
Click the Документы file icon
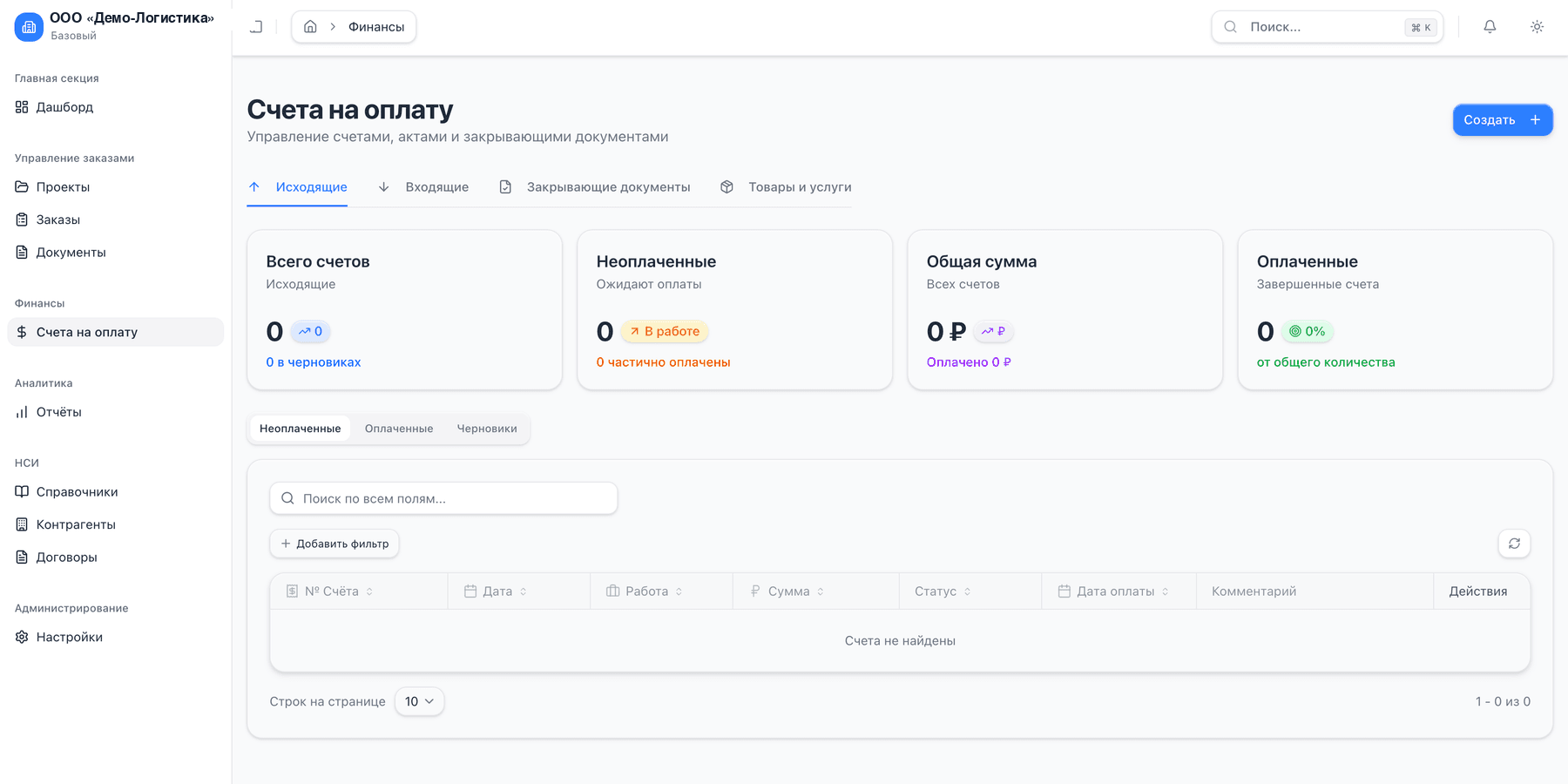pyautogui.click(x=22, y=253)
